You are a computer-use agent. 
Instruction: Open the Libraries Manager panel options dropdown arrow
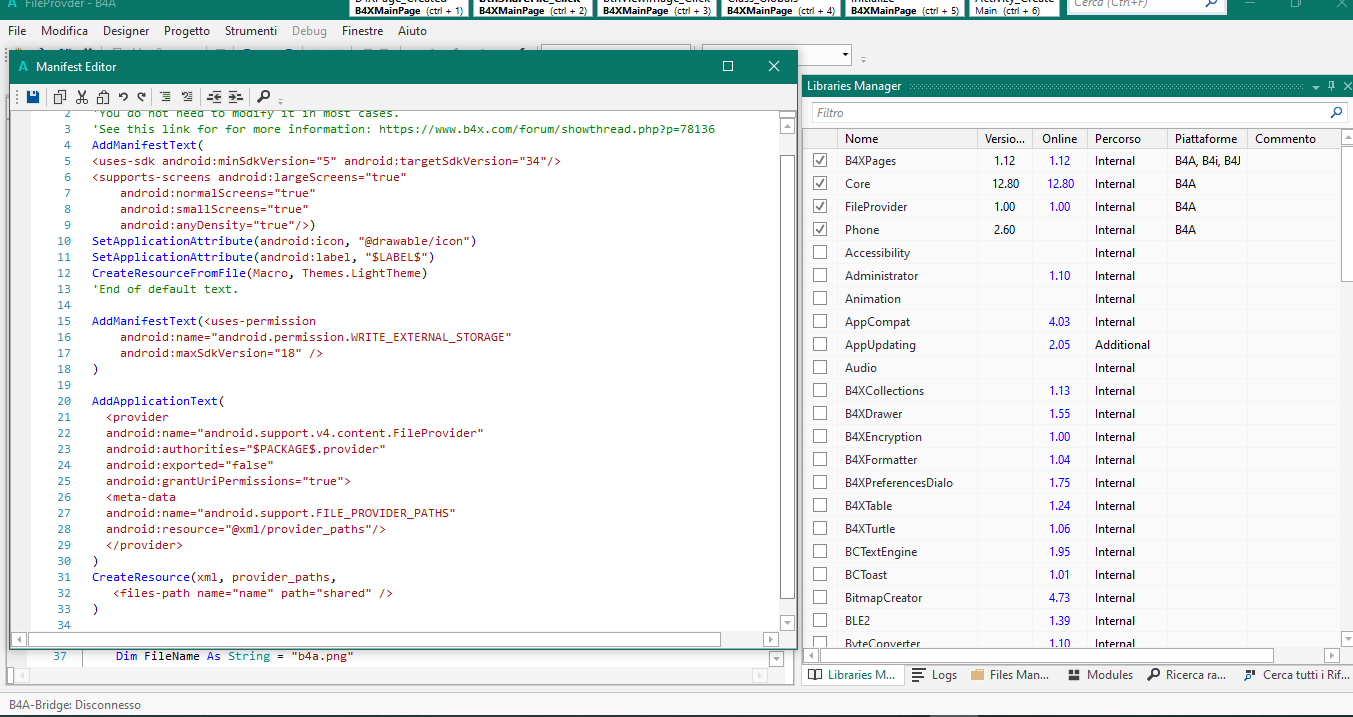click(x=1316, y=86)
